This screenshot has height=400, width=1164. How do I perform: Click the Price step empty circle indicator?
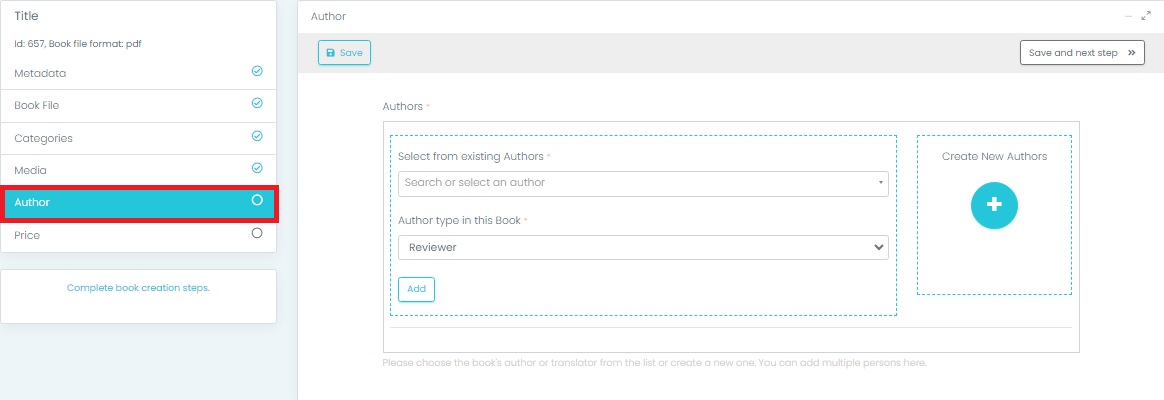(x=257, y=233)
